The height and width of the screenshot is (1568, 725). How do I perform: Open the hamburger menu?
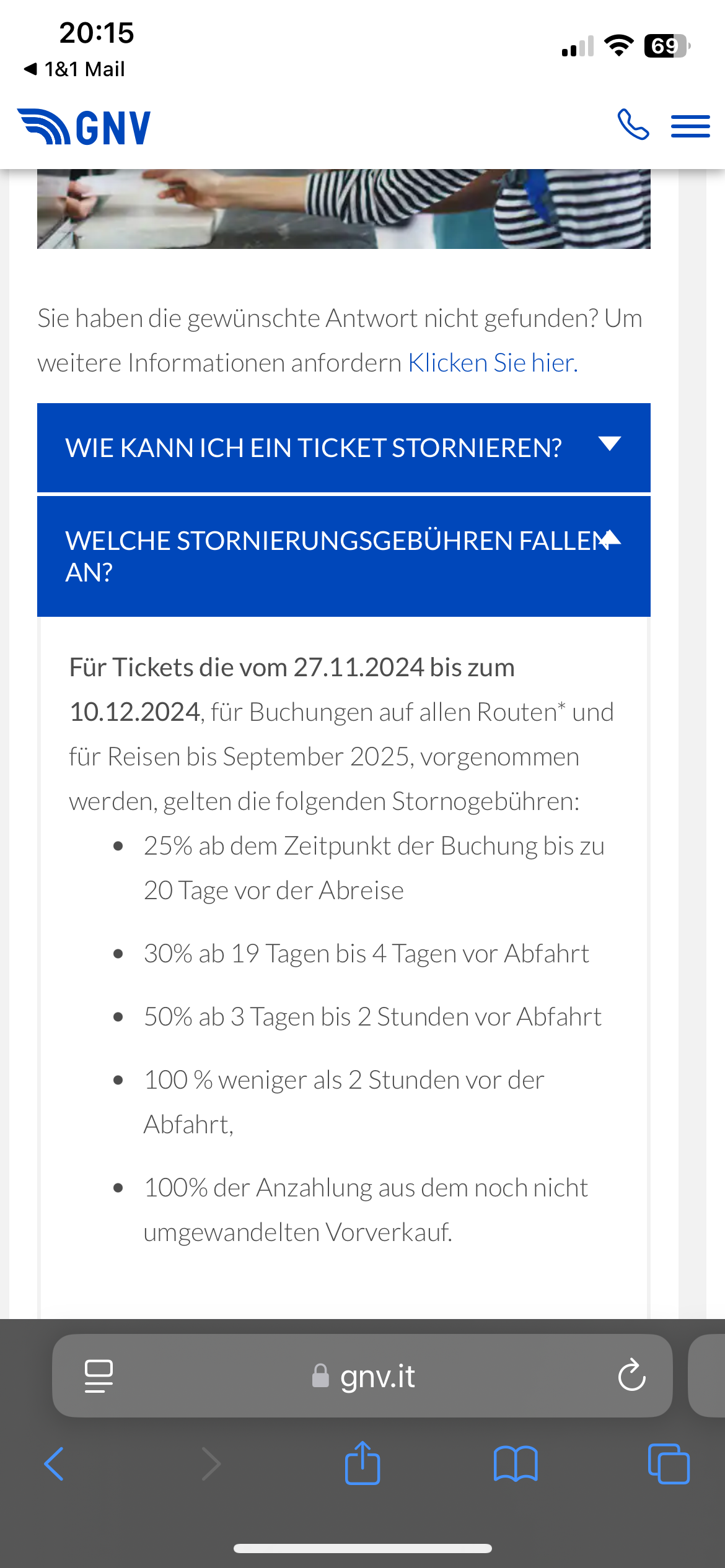pos(690,126)
